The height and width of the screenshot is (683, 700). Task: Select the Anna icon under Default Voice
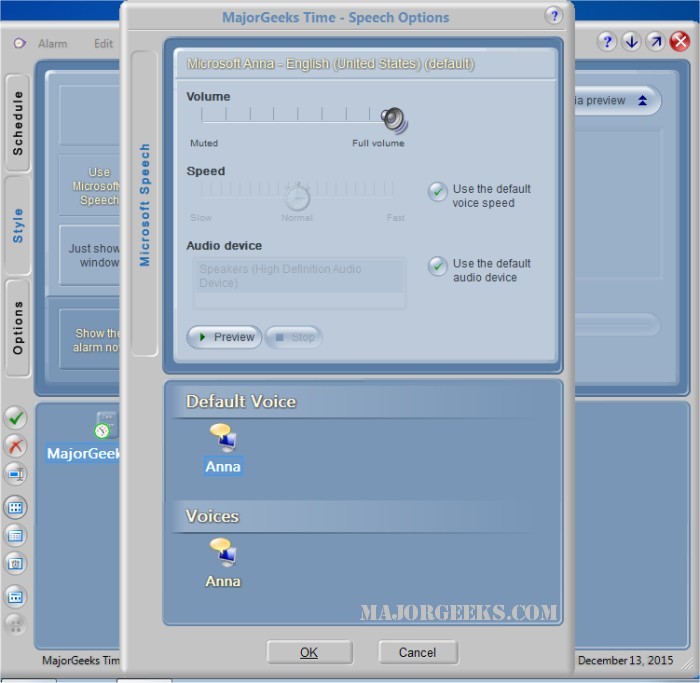[x=223, y=437]
